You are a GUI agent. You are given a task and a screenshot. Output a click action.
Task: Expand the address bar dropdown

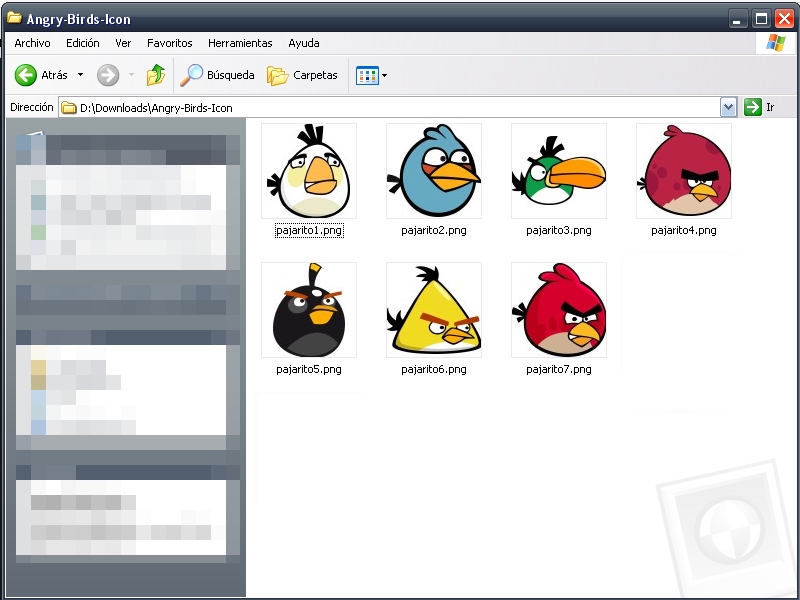[728, 108]
